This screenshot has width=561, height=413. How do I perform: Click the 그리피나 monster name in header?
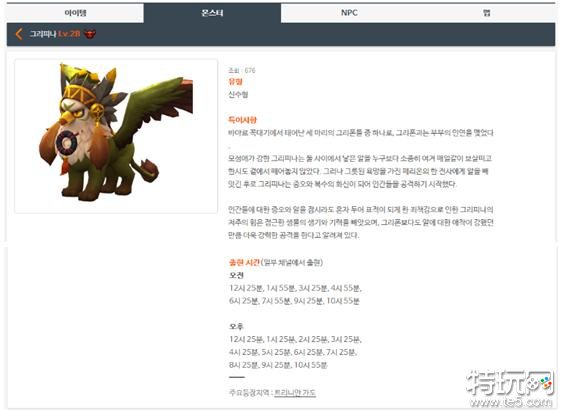(x=43, y=34)
